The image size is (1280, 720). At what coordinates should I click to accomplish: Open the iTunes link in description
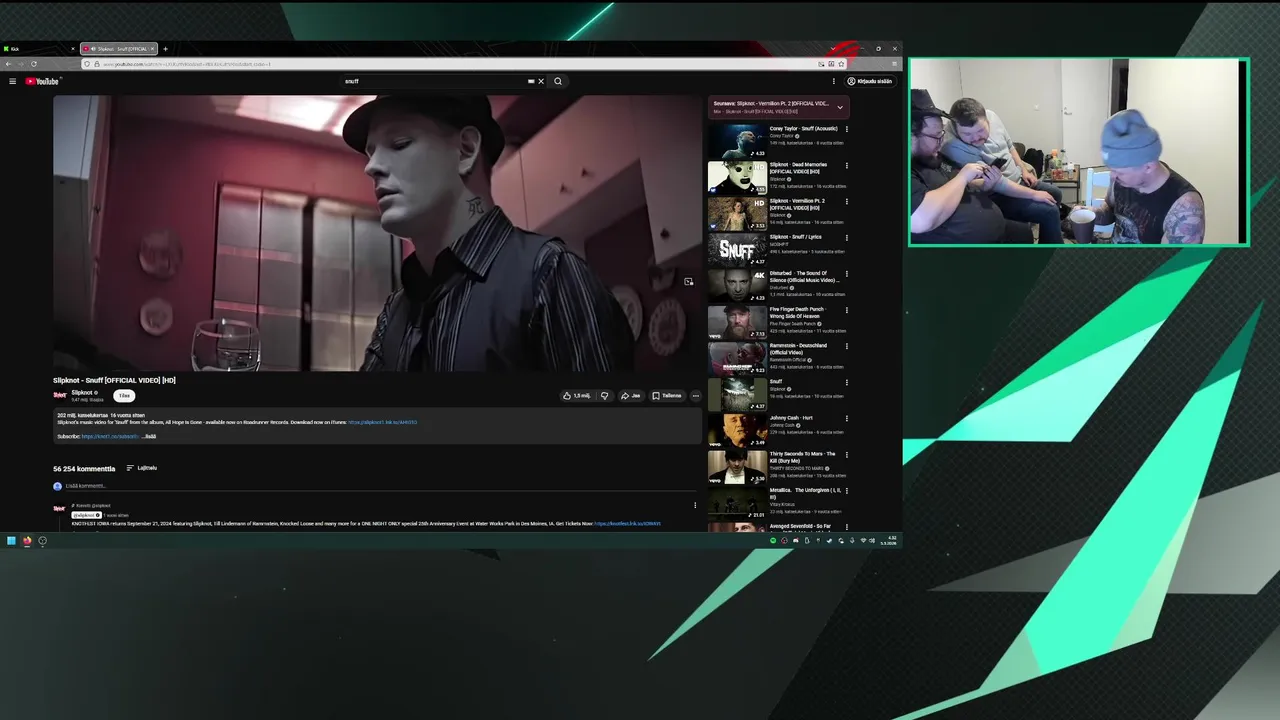click(x=383, y=422)
